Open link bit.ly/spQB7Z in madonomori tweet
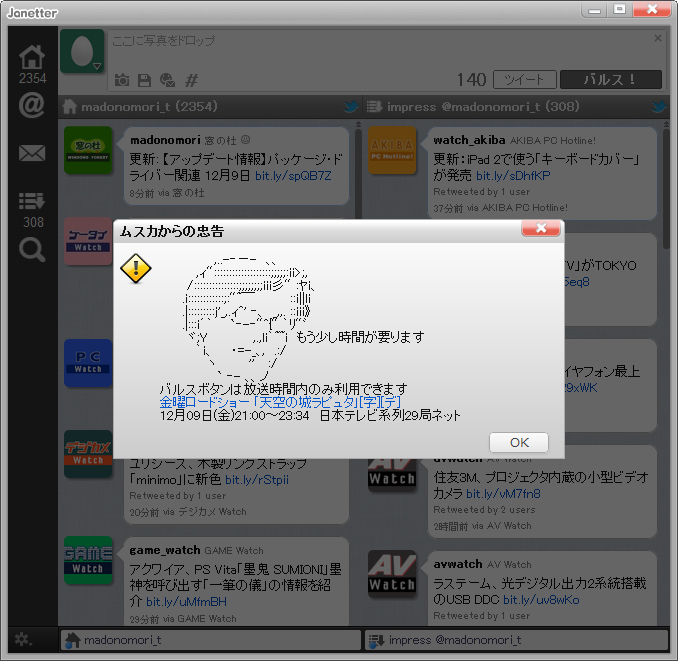The image size is (678, 661). (293, 176)
